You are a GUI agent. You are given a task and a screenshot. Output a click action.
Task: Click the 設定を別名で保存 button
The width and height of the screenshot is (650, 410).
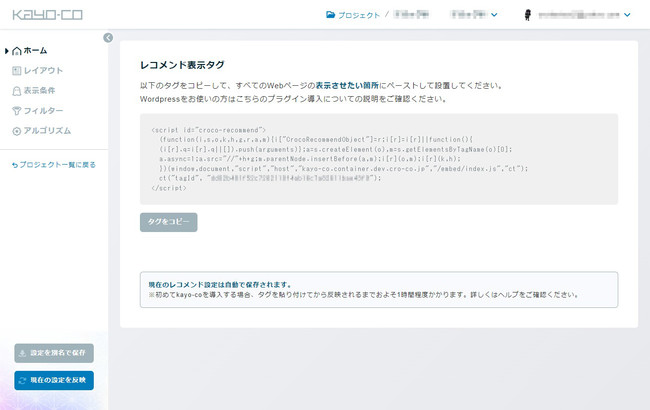click(54, 353)
